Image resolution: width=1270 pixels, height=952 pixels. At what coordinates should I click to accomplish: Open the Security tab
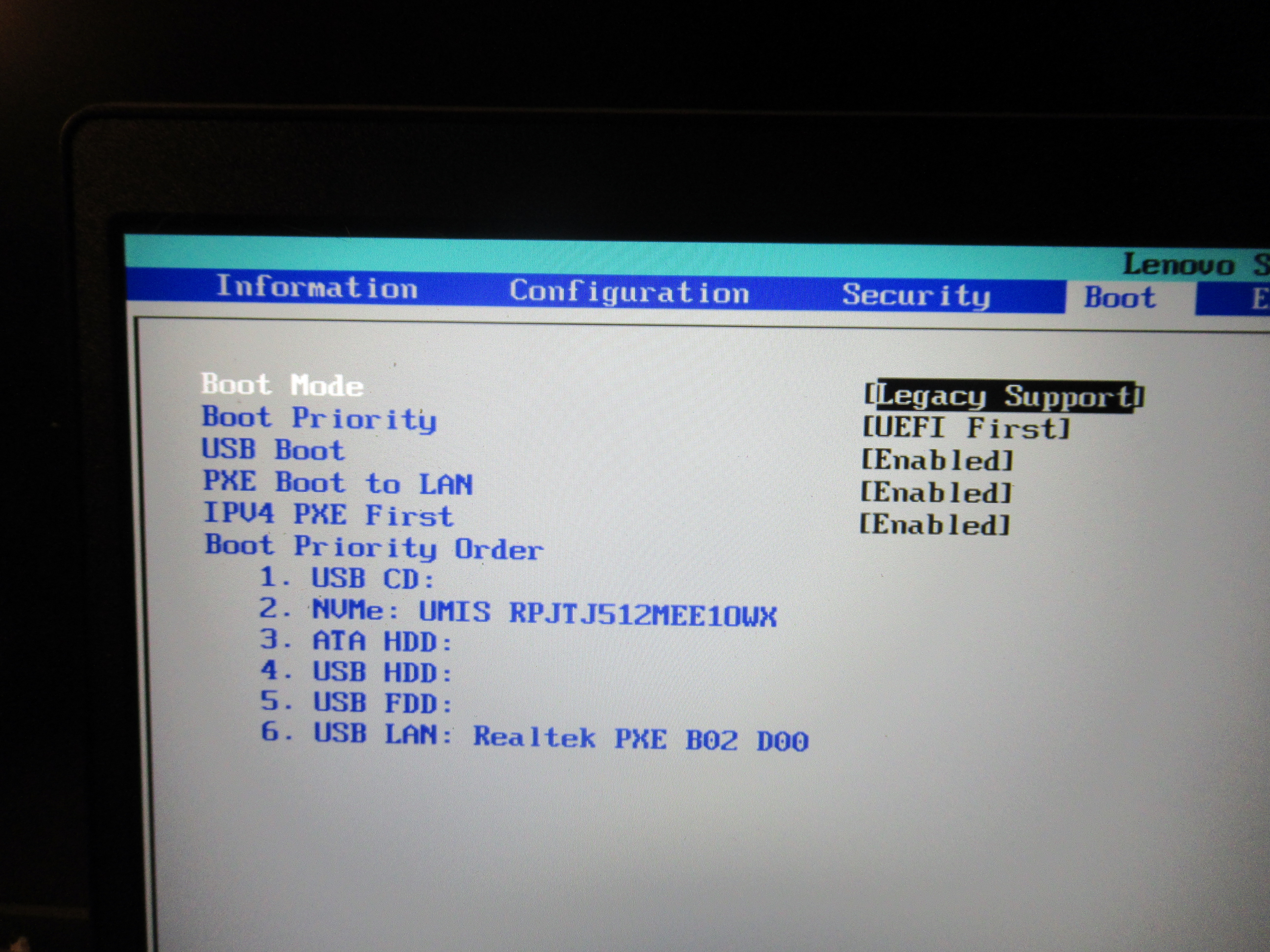(916, 295)
